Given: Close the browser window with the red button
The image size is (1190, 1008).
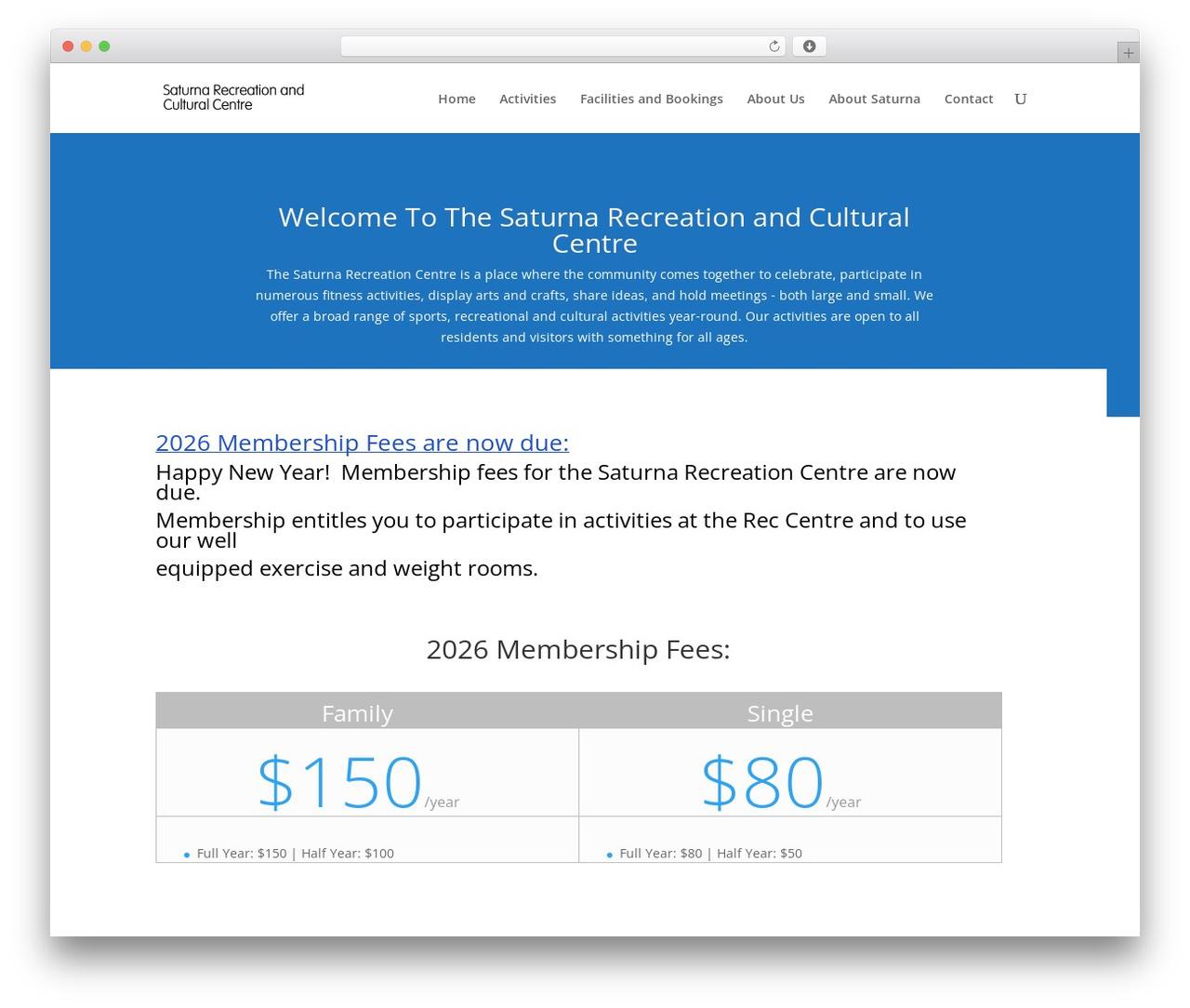Looking at the screenshot, I should 68,46.
